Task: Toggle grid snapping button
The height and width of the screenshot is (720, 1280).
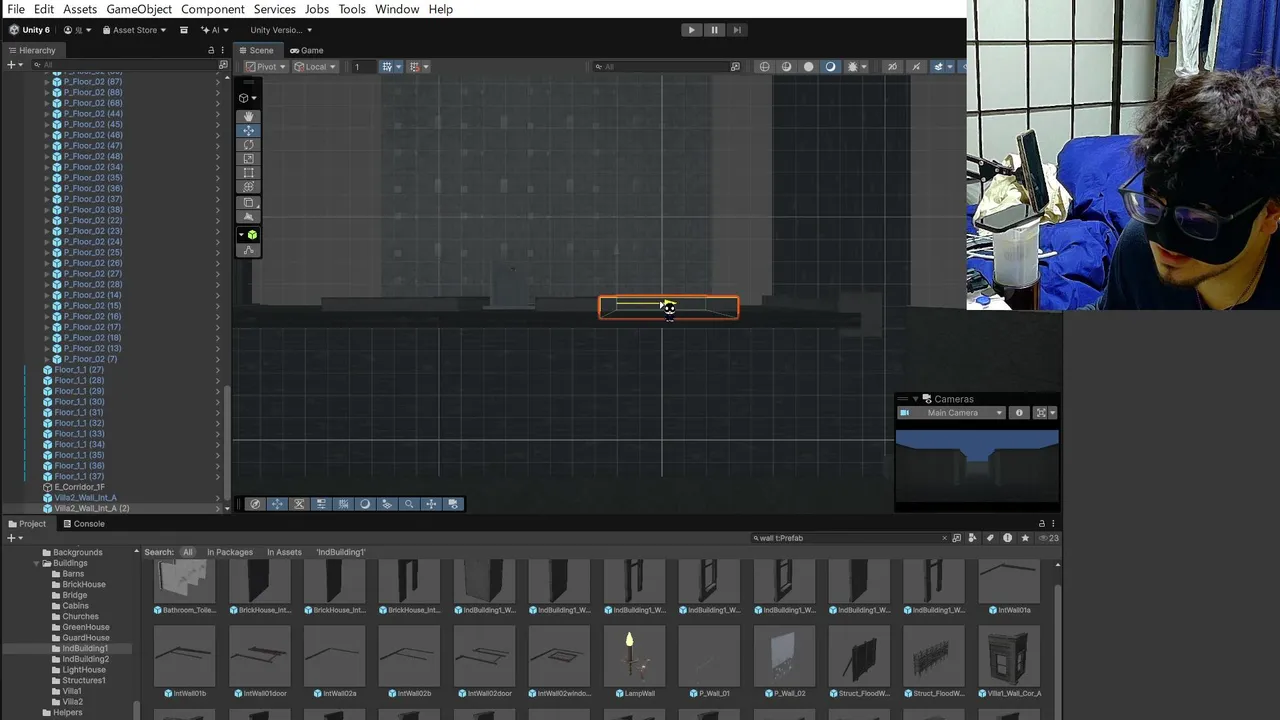Action: pyautogui.click(x=387, y=67)
